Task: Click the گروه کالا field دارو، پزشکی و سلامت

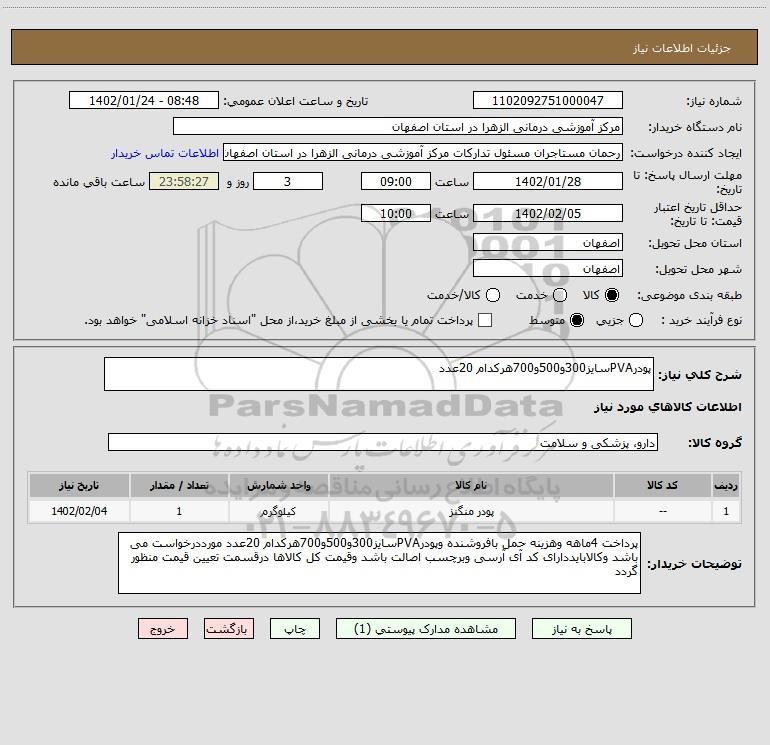Action: coord(383,442)
